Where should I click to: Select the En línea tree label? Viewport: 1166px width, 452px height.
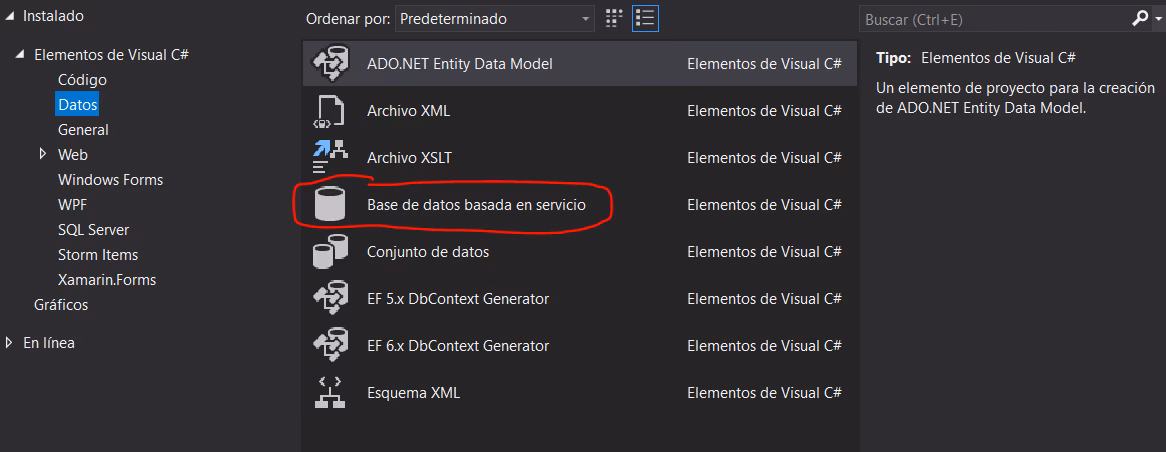(49, 343)
